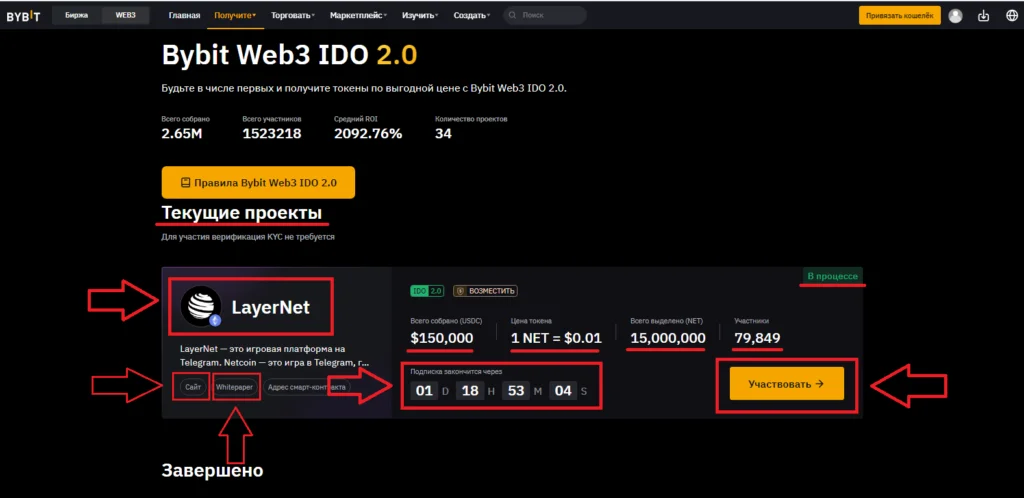This screenshot has width=1024, height=498.
Task: Open the LayerNet Сайт link
Action: [193, 387]
